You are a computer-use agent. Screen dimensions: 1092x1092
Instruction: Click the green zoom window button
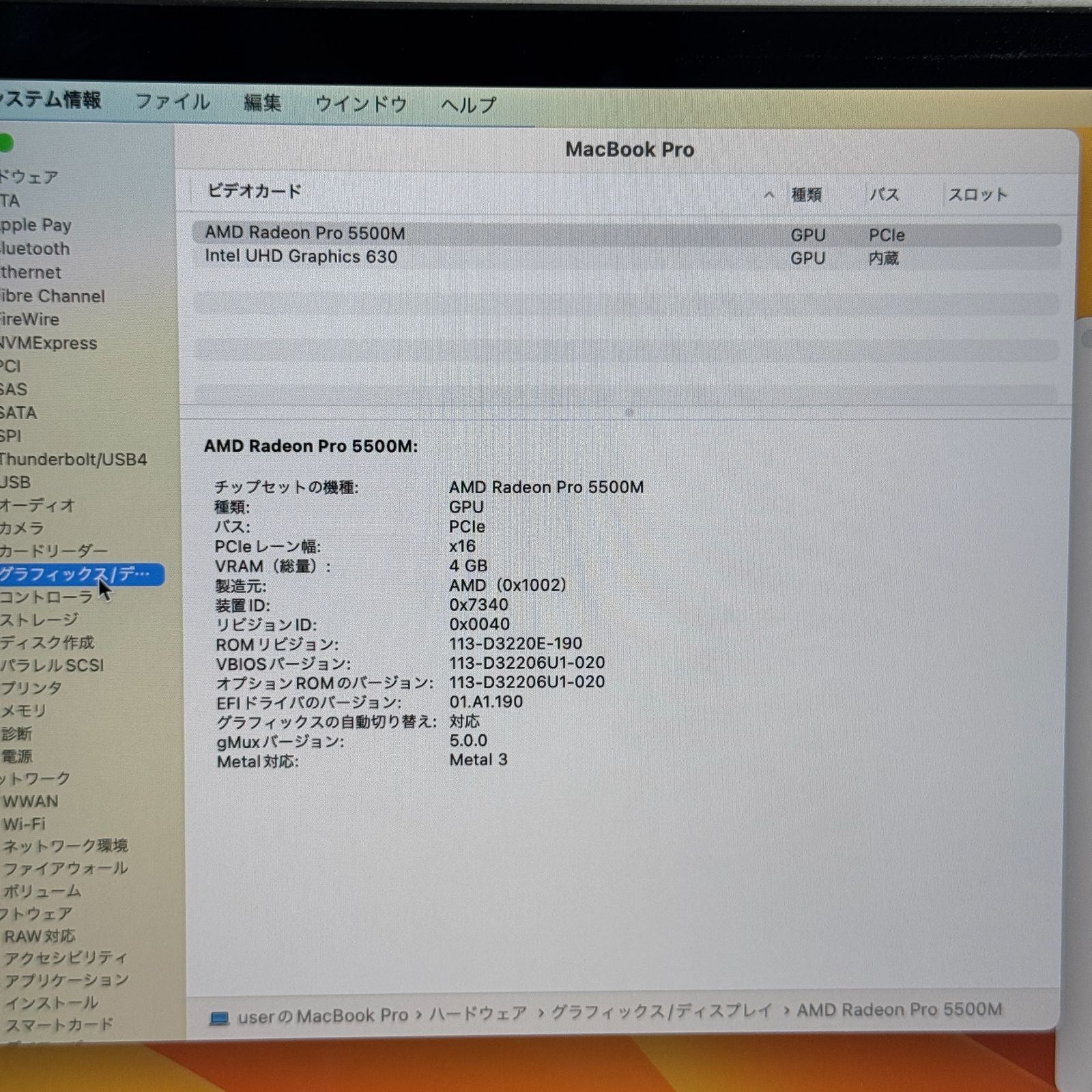pyautogui.click(x=6, y=143)
